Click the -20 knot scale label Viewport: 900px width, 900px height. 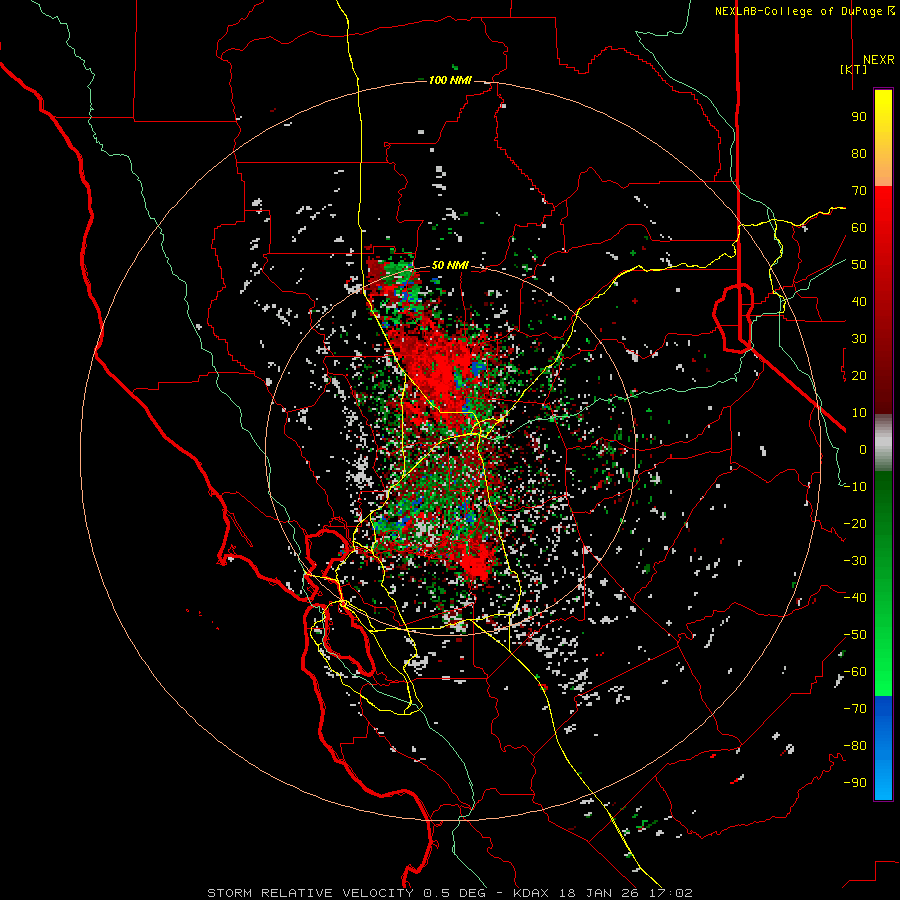coord(855,523)
